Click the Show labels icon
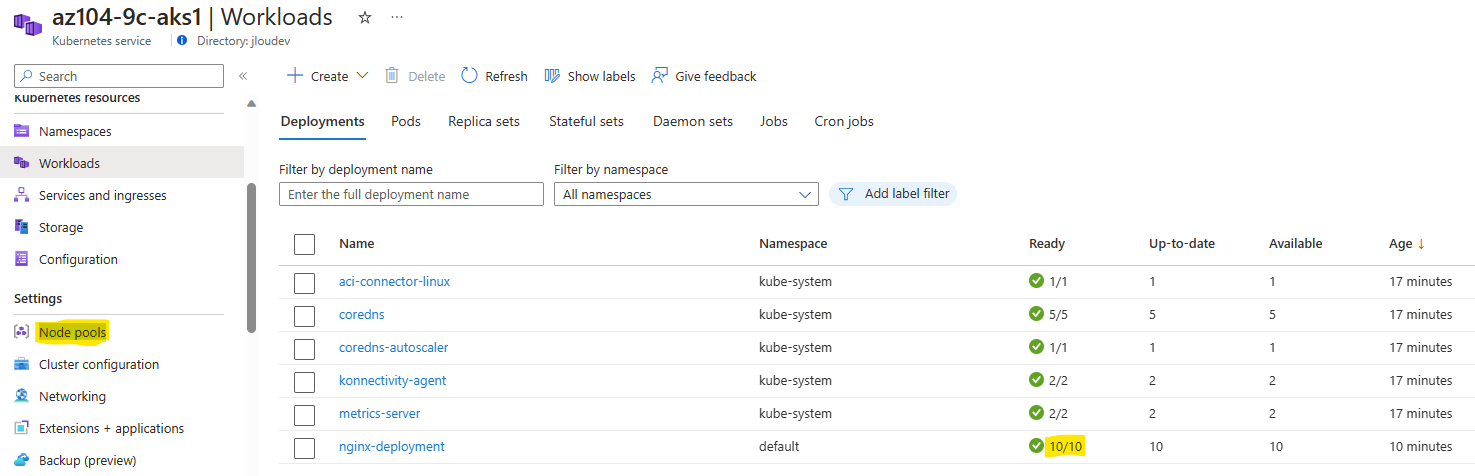 pyautogui.click(x=552, y=76)
